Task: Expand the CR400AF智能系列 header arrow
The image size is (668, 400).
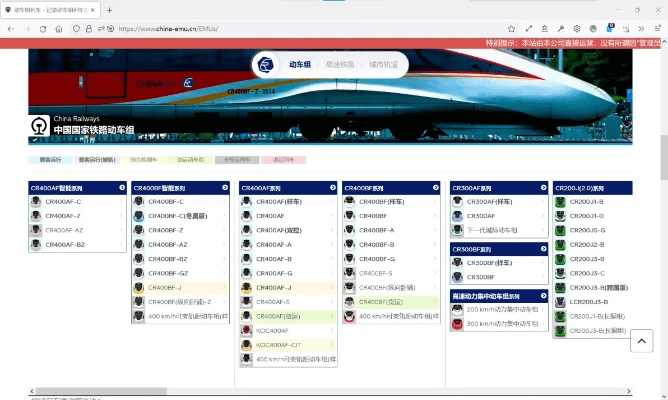Action: coord(122,187)
